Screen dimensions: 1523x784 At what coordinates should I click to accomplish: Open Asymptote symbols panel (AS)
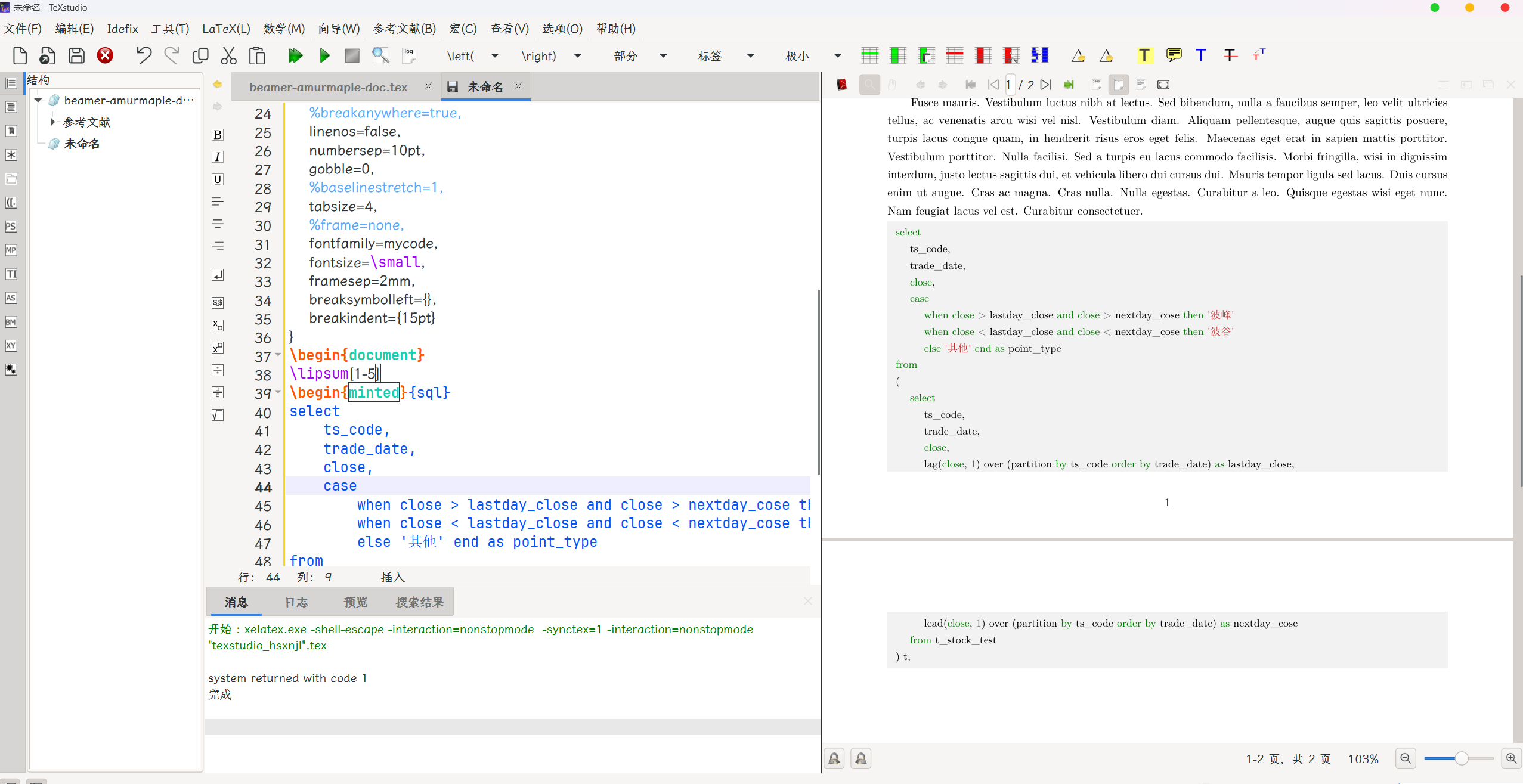pos(11,298)
